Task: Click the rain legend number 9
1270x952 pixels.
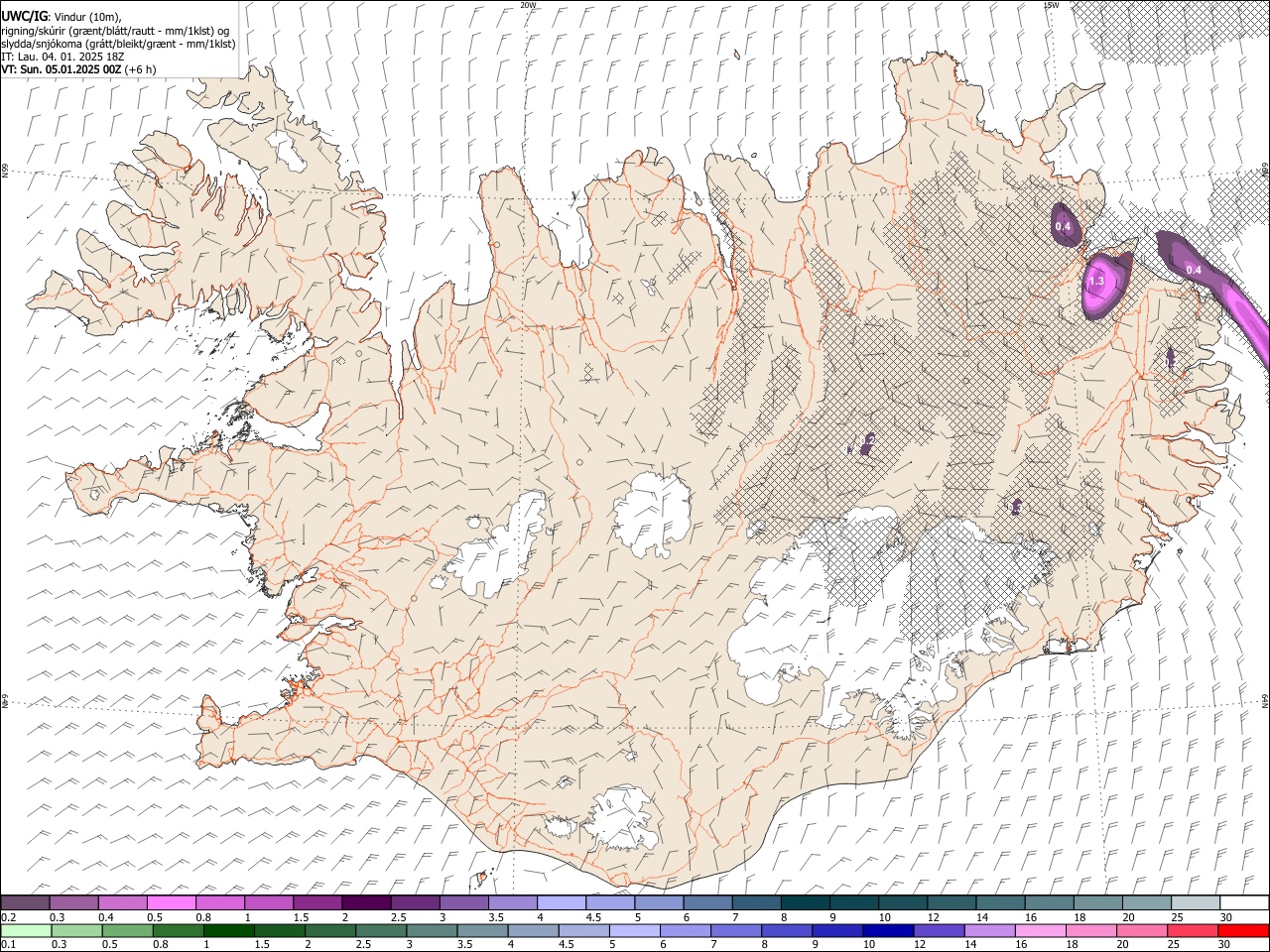Action: (820, 945)
